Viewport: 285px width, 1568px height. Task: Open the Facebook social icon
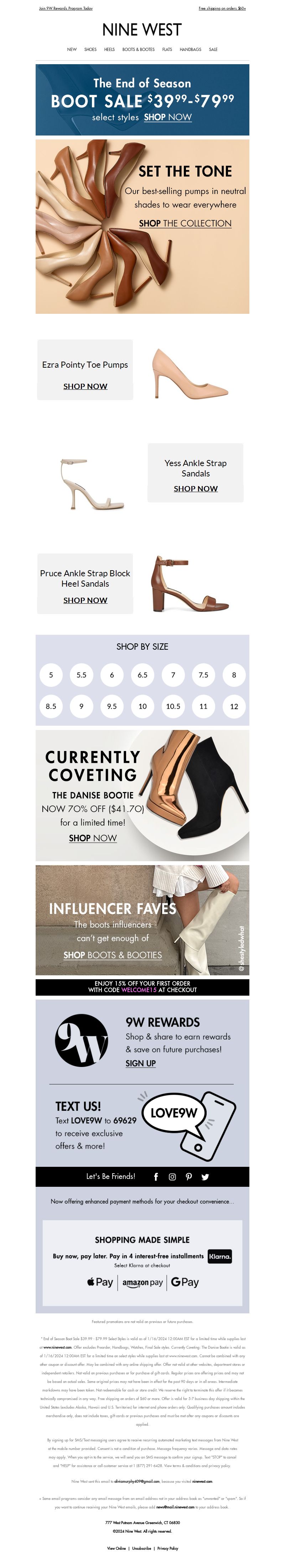pos(156,1176)
